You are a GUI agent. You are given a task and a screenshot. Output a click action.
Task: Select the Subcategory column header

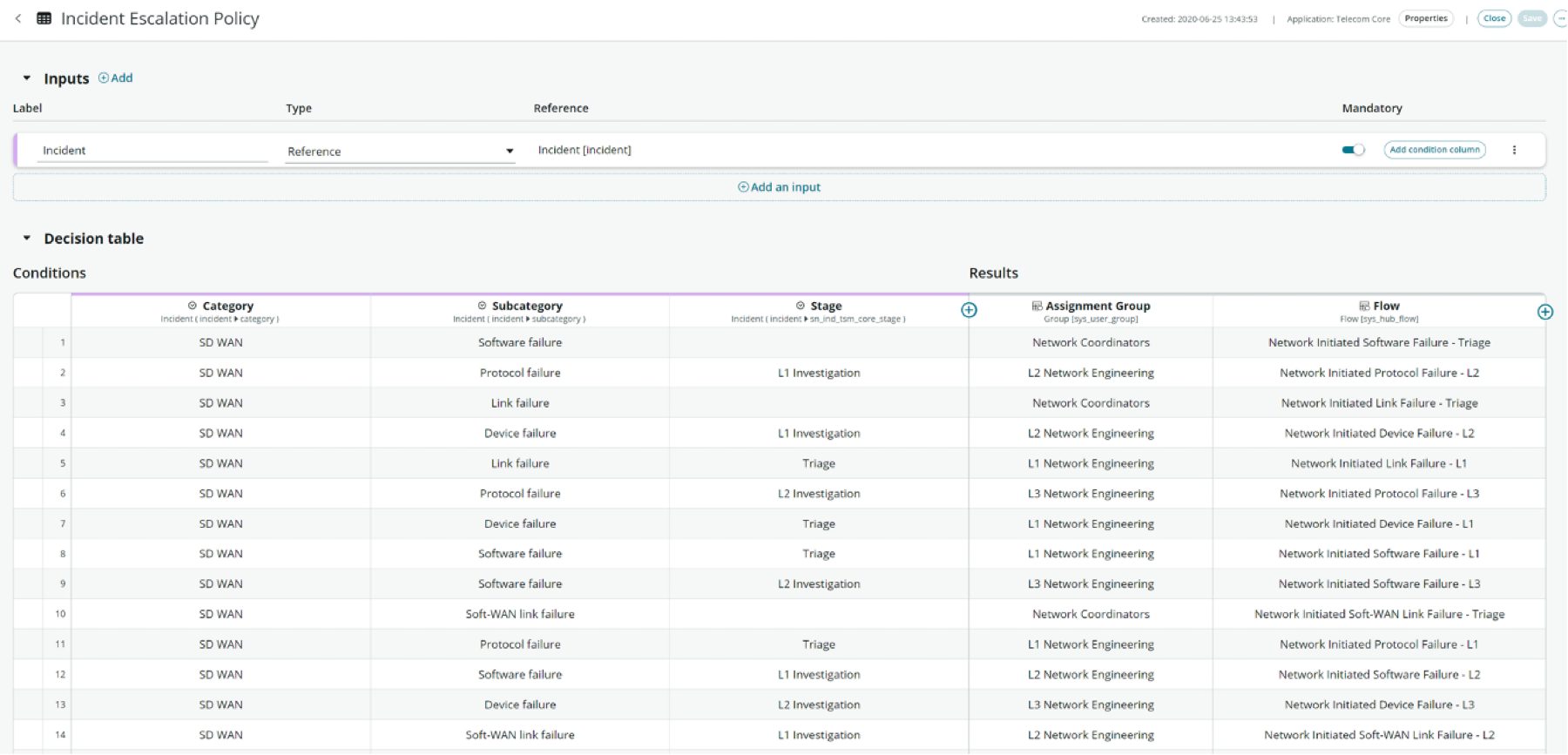[x=520, y=311]
